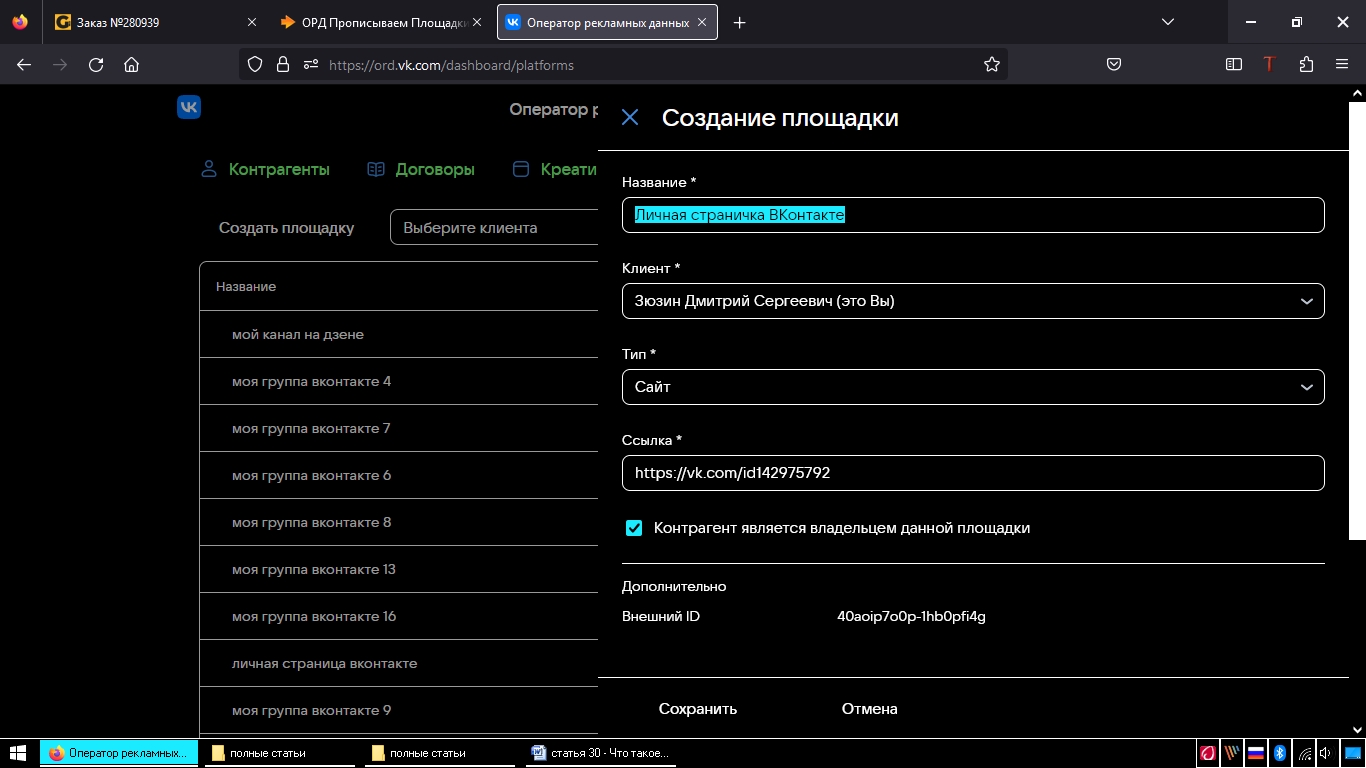The image size is (1366, 768).
Task: Select the Оператор рекламных данных tab
Action: 607,22
